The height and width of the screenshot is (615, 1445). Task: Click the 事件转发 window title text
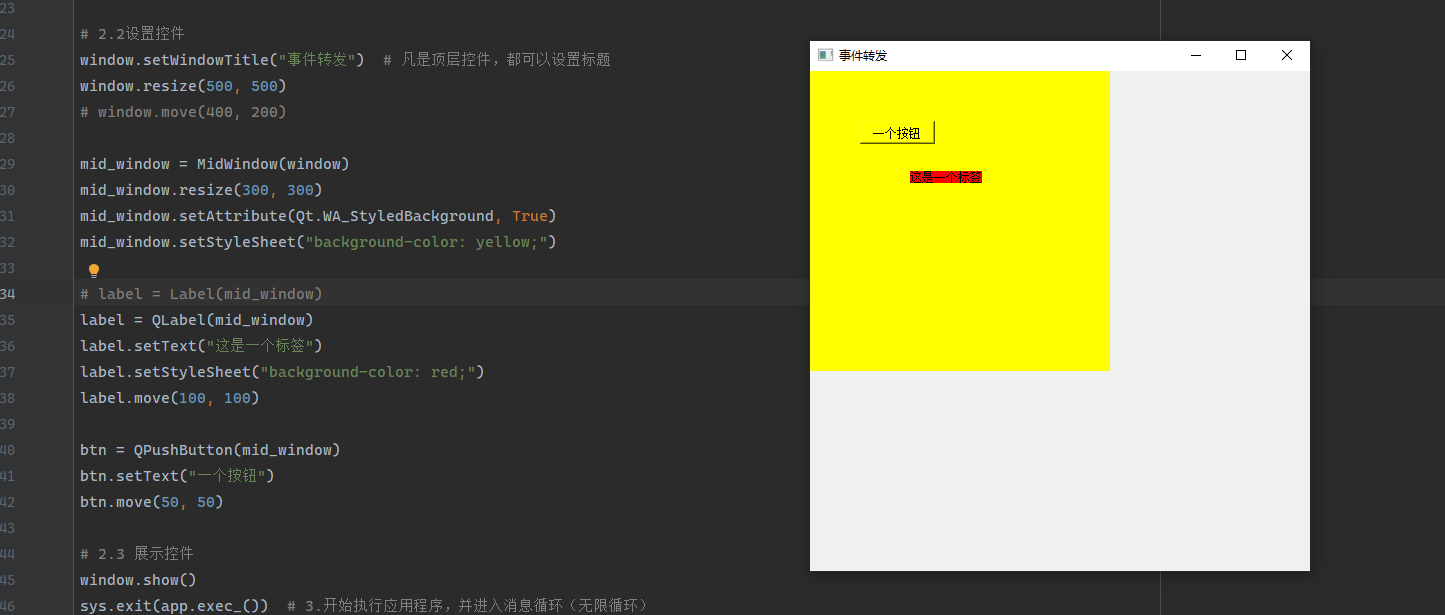click(x=863, y=56)
